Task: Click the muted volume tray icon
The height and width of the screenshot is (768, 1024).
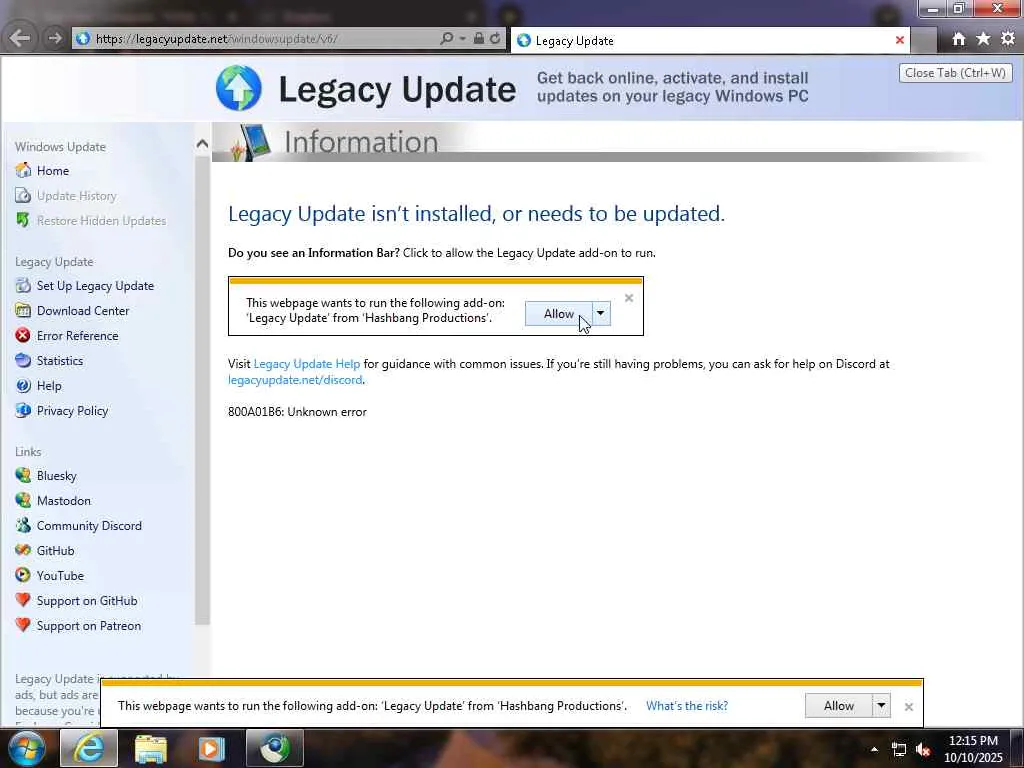Action: tap(923, 750)
